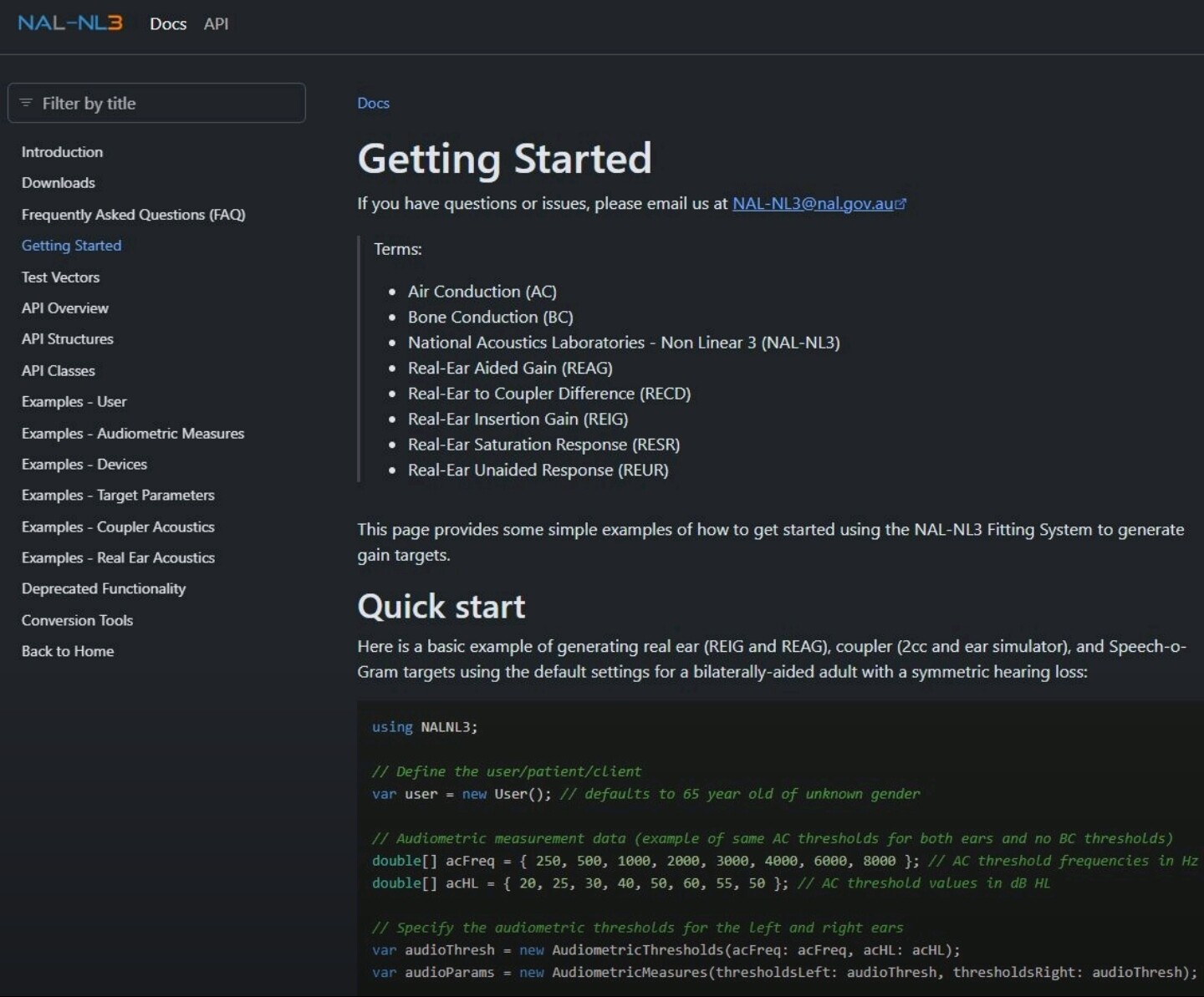The width and height of the screenshot is (1204, 997).
Task: Click 'Air Conduction (AC)' list item
Action: 482,292
